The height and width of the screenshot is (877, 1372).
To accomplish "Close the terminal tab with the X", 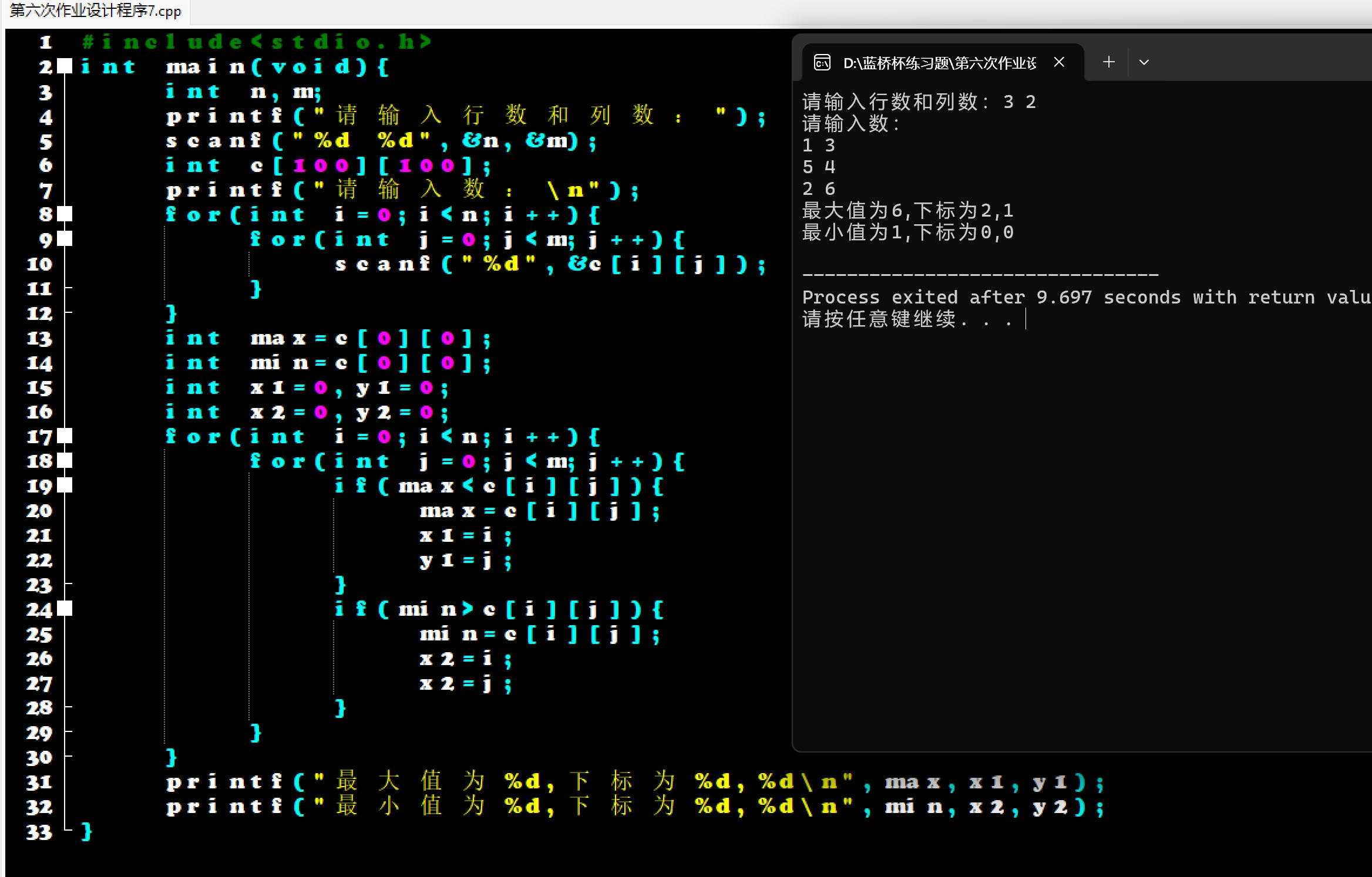I will tap(1059, 62).
